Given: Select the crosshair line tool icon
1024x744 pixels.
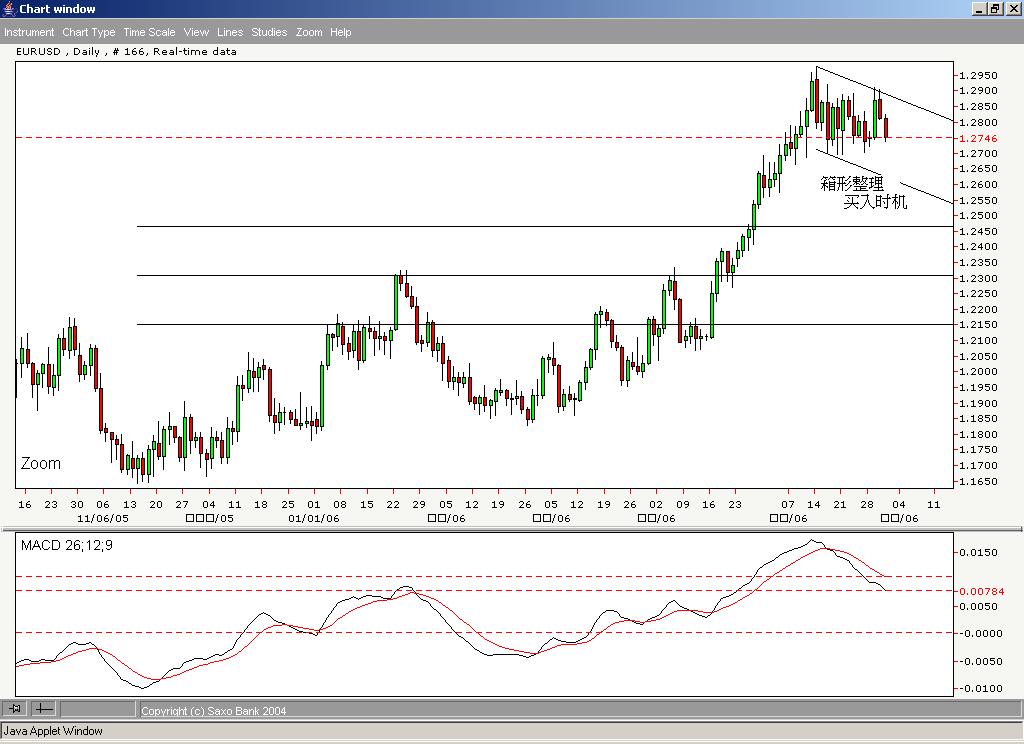Looking at the screenshot, I should click(x=44, y=709).
